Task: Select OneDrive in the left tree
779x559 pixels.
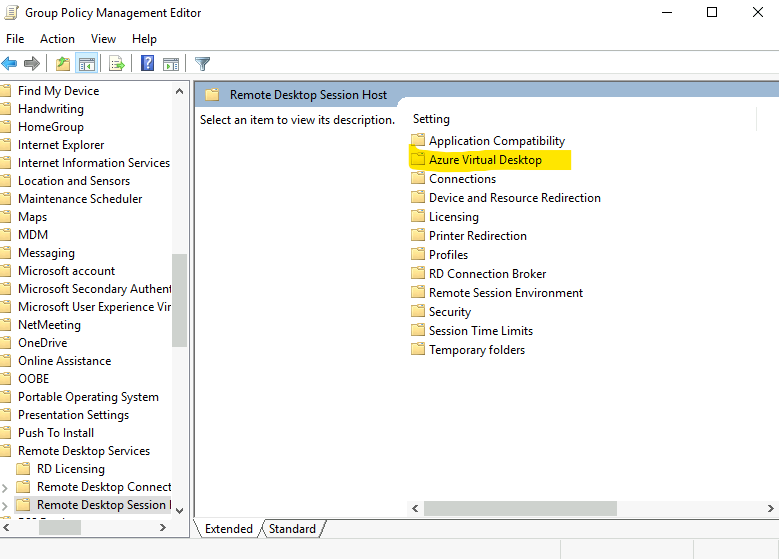Action: (x=43, y=343)
